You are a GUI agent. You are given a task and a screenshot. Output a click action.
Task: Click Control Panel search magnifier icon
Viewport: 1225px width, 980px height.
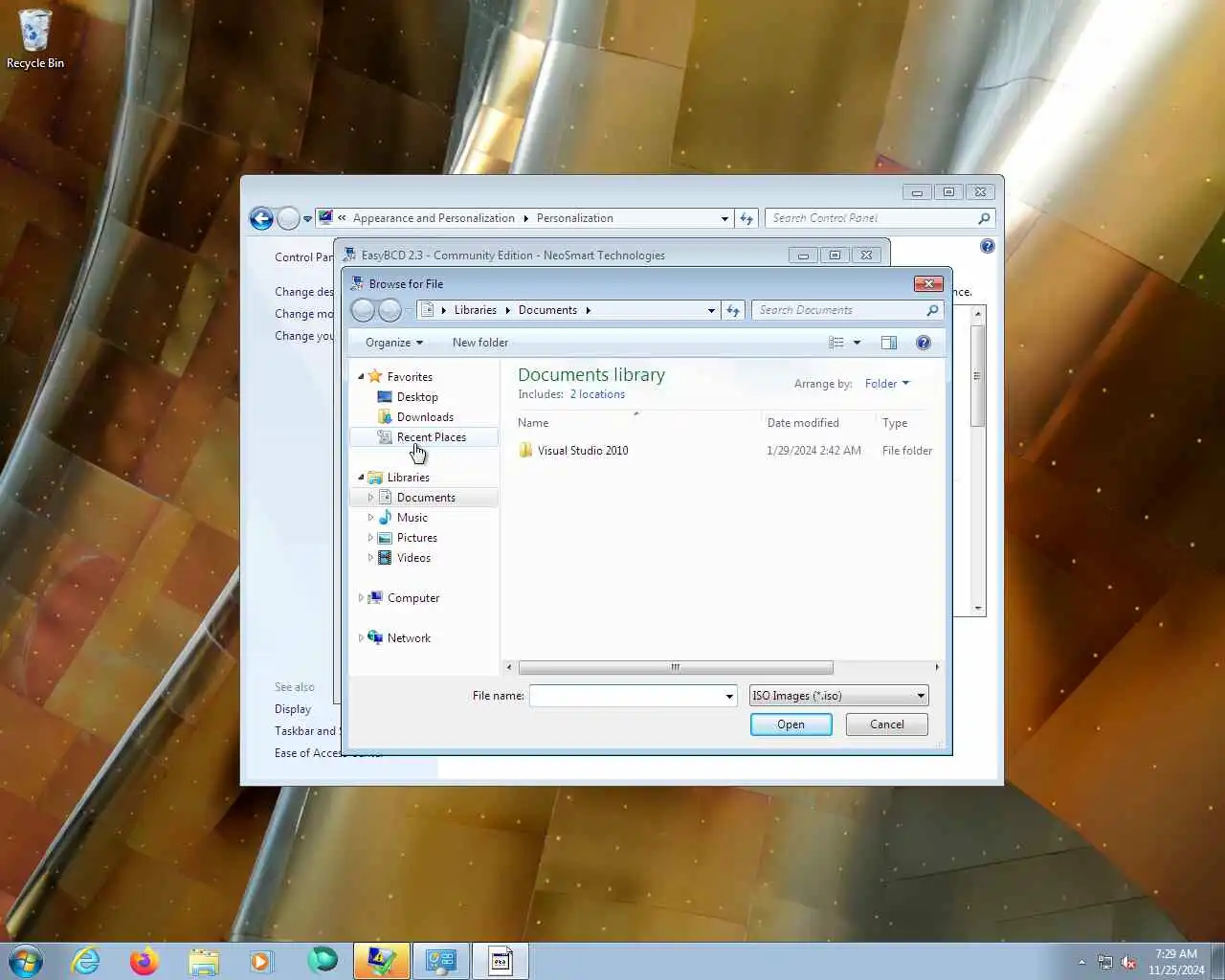click(x=984, y=218)
